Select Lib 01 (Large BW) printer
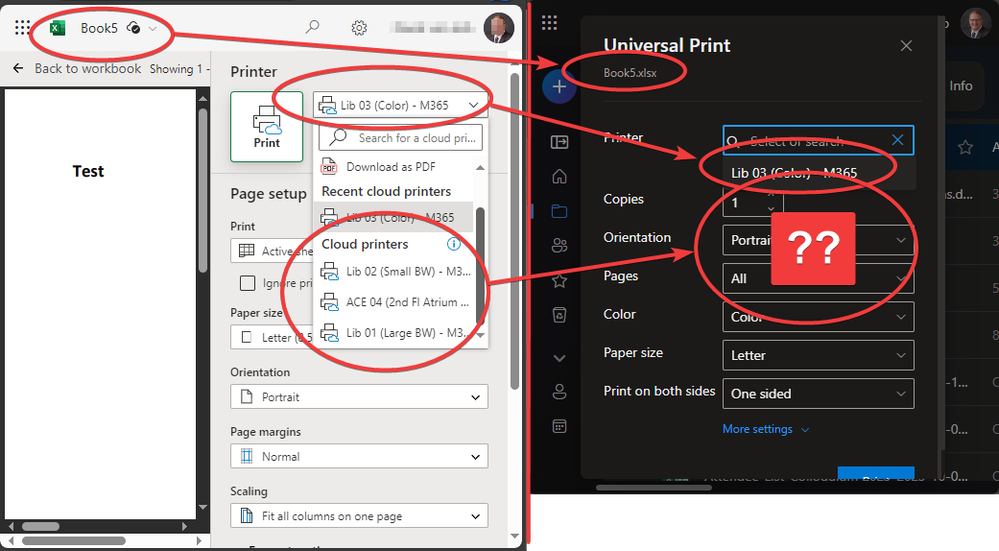The height and width of the screenshot is (551, 999). [394, 333]
